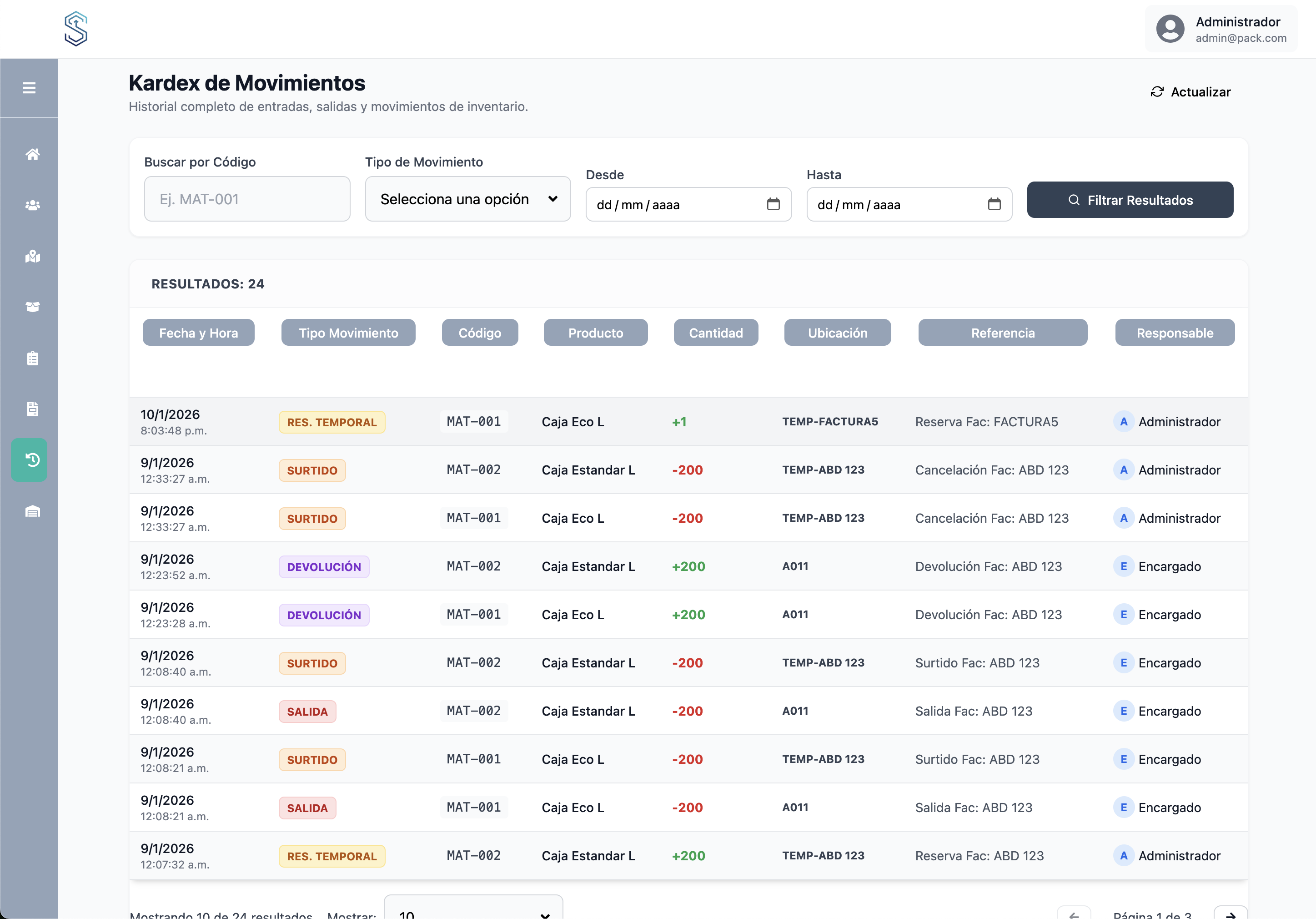Open the Hasta date calendar picker icon
Viewport: 1316px width, 919px height.
pyautogui.click(x=994, y=204)
